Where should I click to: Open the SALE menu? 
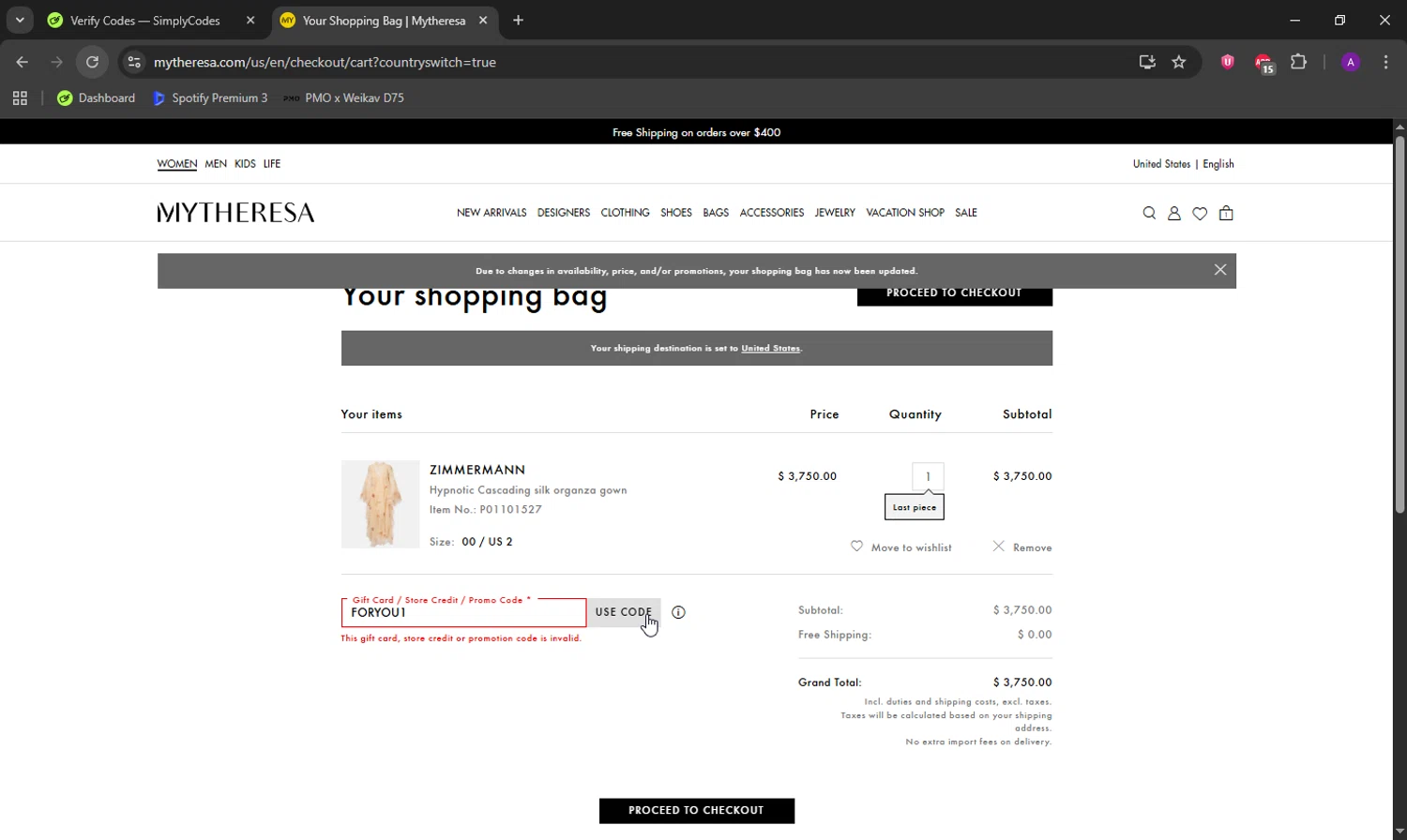click(966, 213)
